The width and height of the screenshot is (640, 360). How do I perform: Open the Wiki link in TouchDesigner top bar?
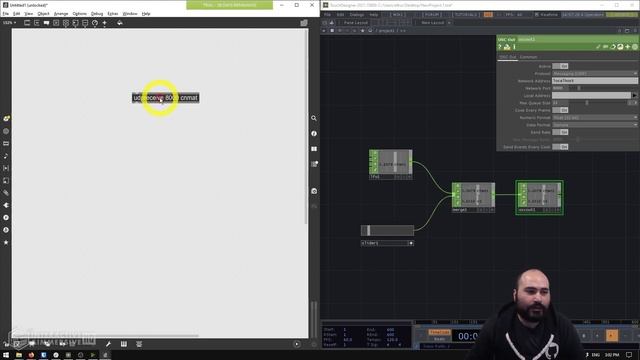pos(398,15)
